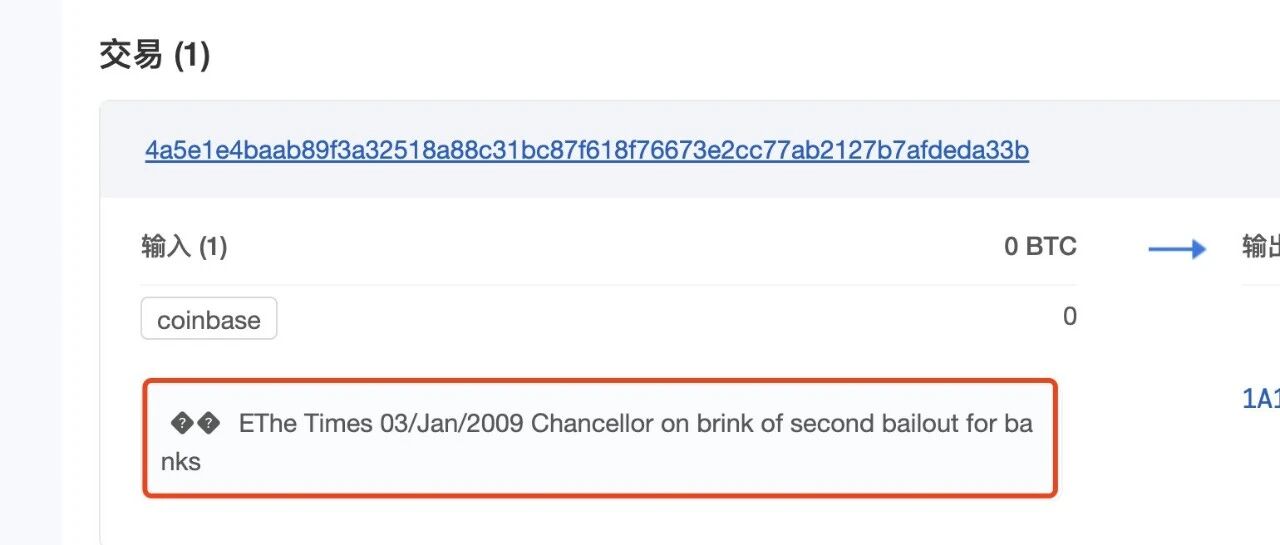Open the partially visible 1A1 output address
Screen dimensions: 1280x545
click(x=1260, y=400)
